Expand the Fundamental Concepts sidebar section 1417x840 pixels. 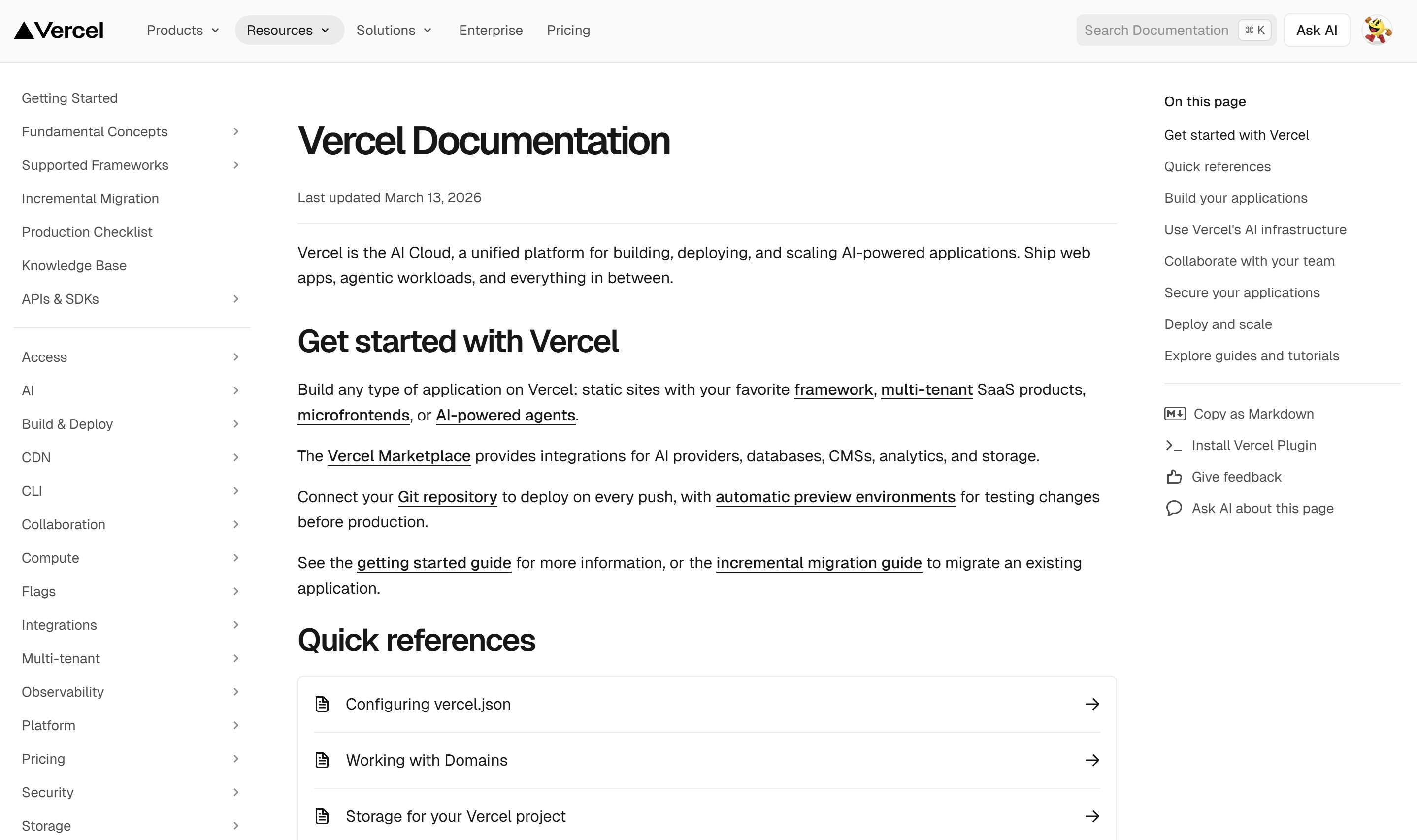tap(235, 132)
